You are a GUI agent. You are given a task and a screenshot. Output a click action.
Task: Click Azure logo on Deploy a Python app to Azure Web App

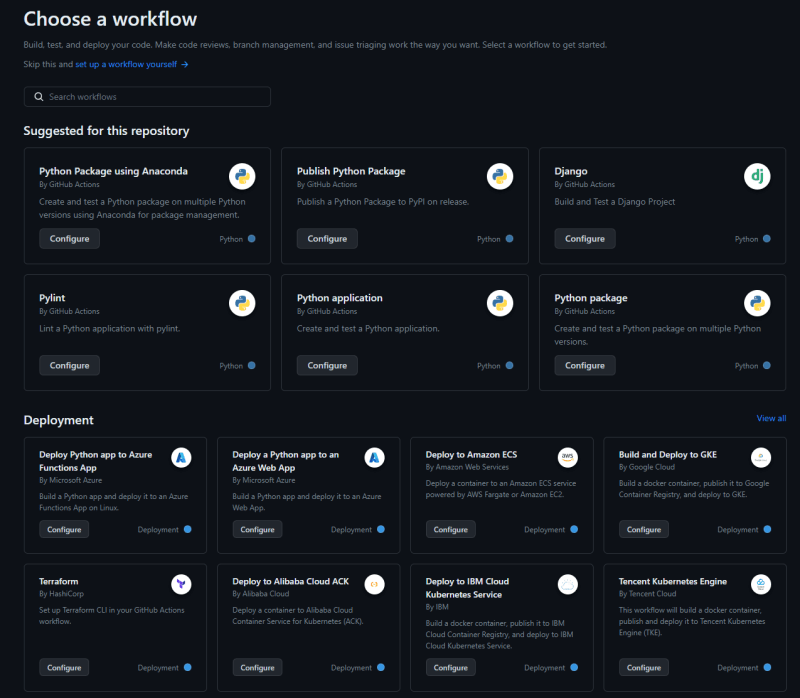(x=374, y=458)
